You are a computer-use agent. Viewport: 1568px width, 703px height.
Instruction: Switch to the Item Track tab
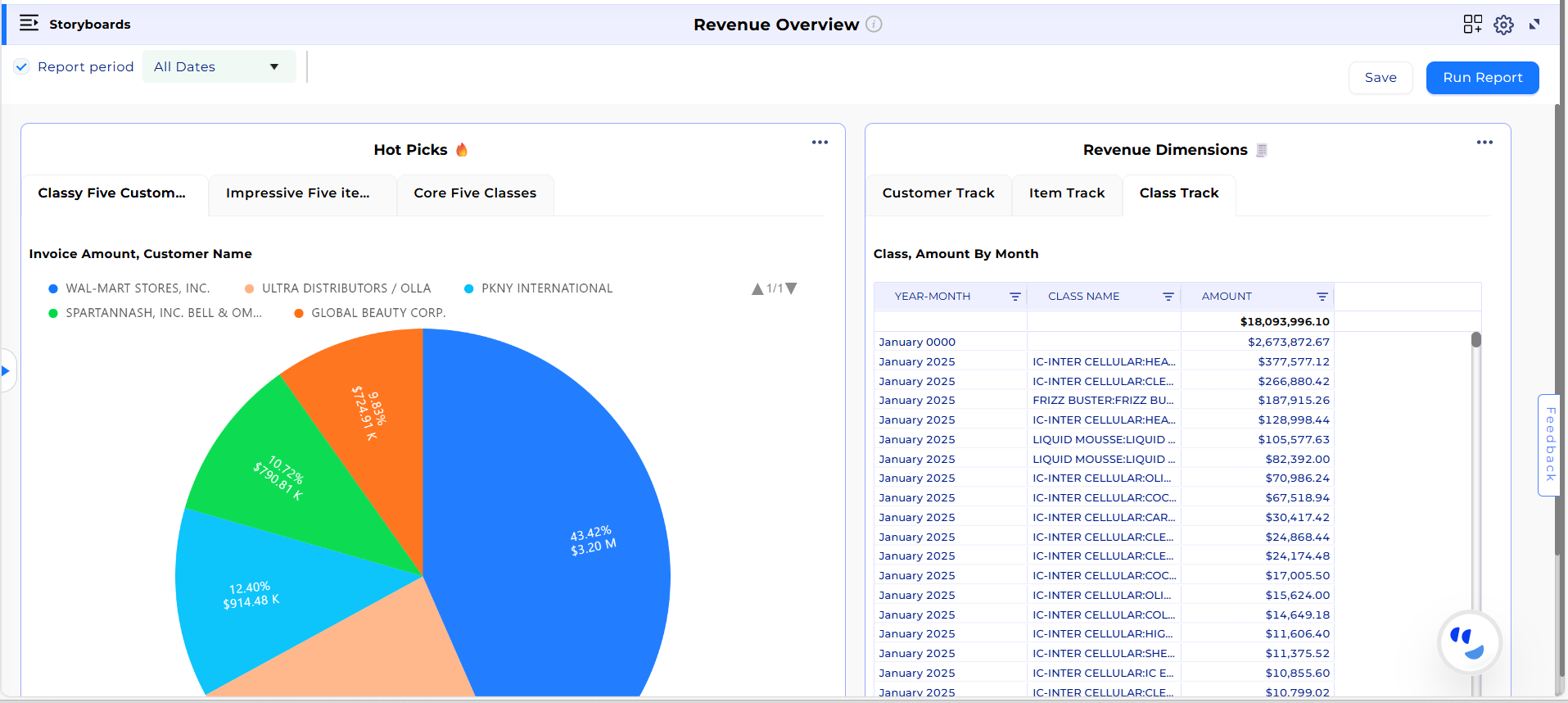pyautogui.click(x=1066, y=193)
